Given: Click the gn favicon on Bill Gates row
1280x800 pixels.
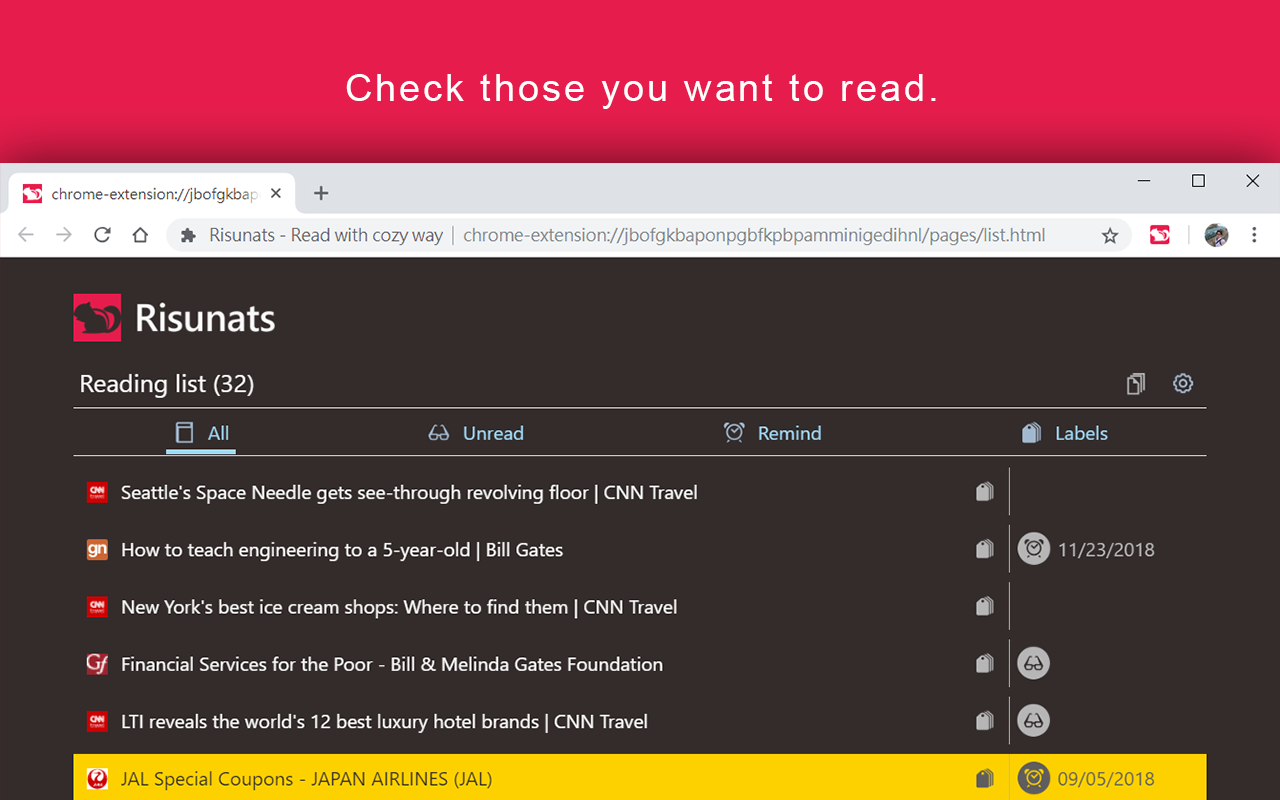Looking at the screenshot, I should [97, 549].
